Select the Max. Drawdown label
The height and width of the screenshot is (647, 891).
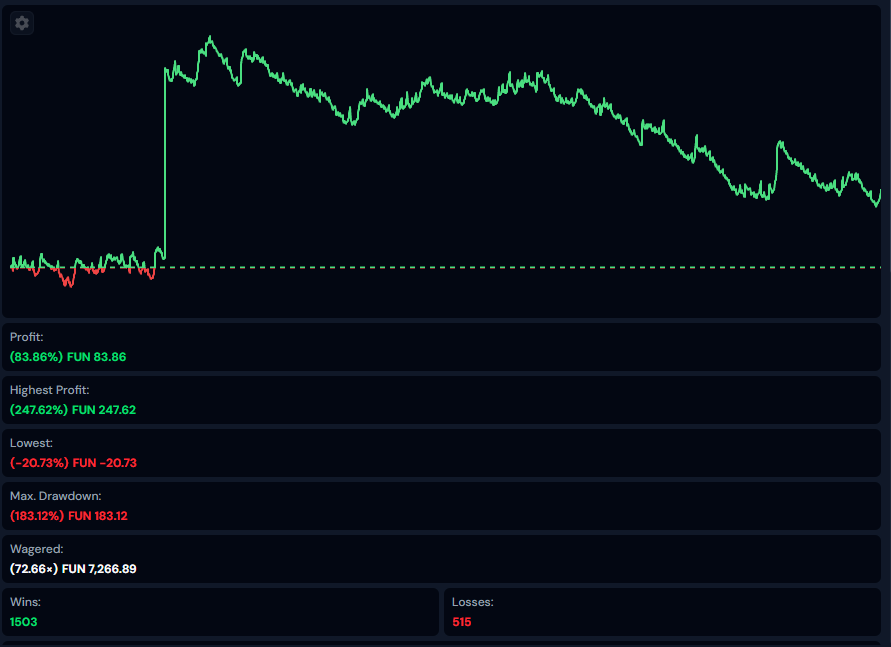(x=55, y=496)
